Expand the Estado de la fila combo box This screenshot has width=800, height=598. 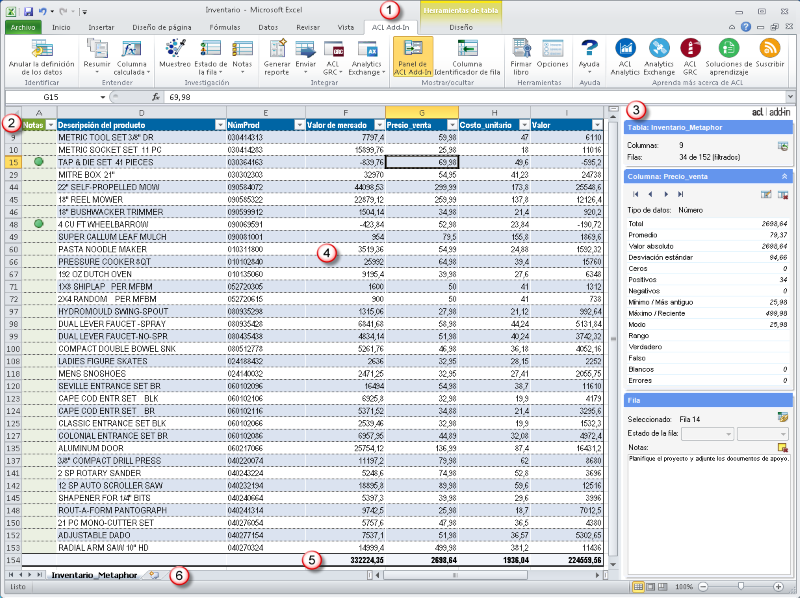point(726,432)
